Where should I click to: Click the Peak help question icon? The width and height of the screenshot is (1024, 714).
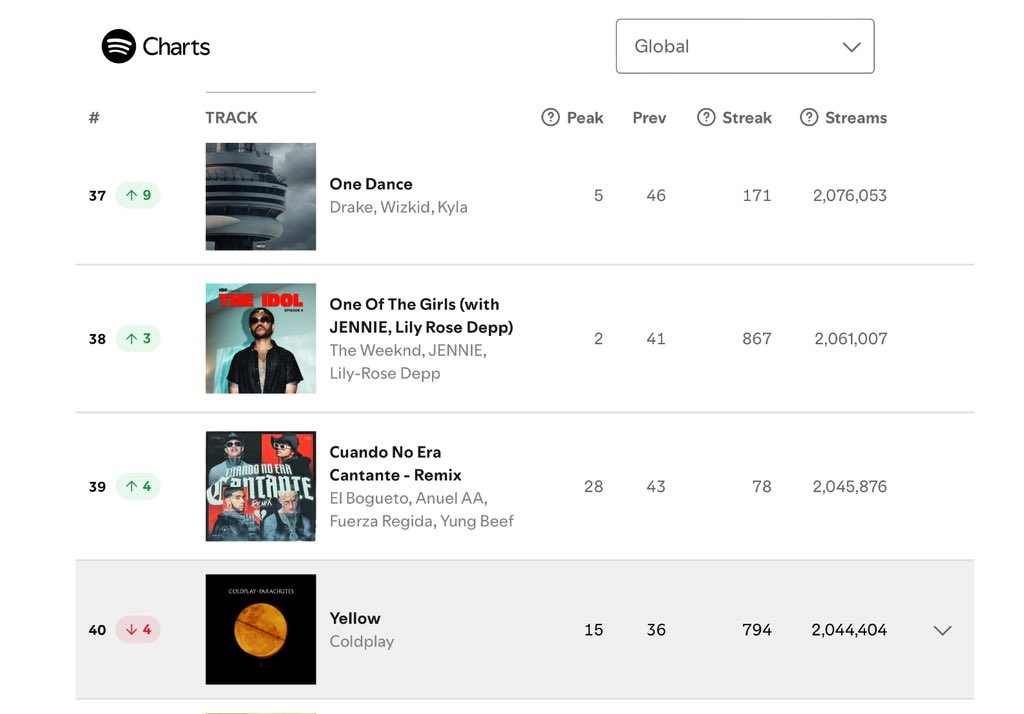[550, 118]
